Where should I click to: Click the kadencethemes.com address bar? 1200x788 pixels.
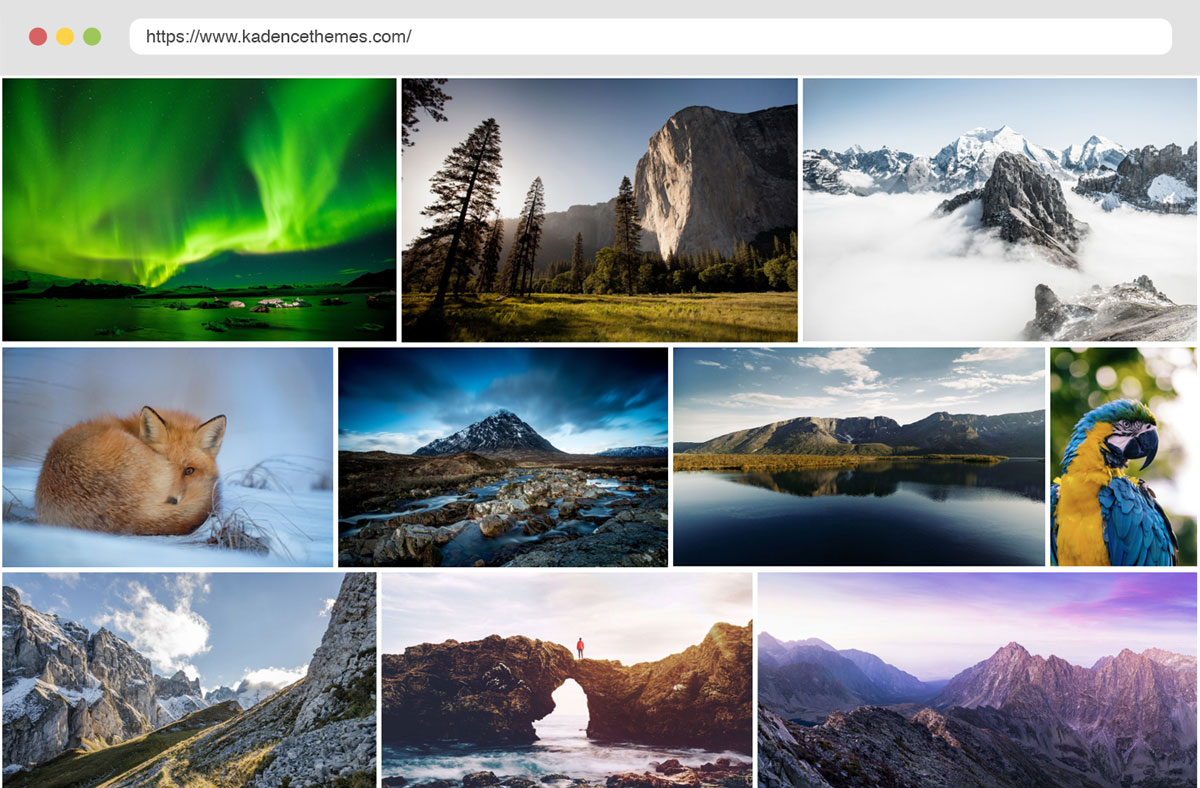point(650,37)
